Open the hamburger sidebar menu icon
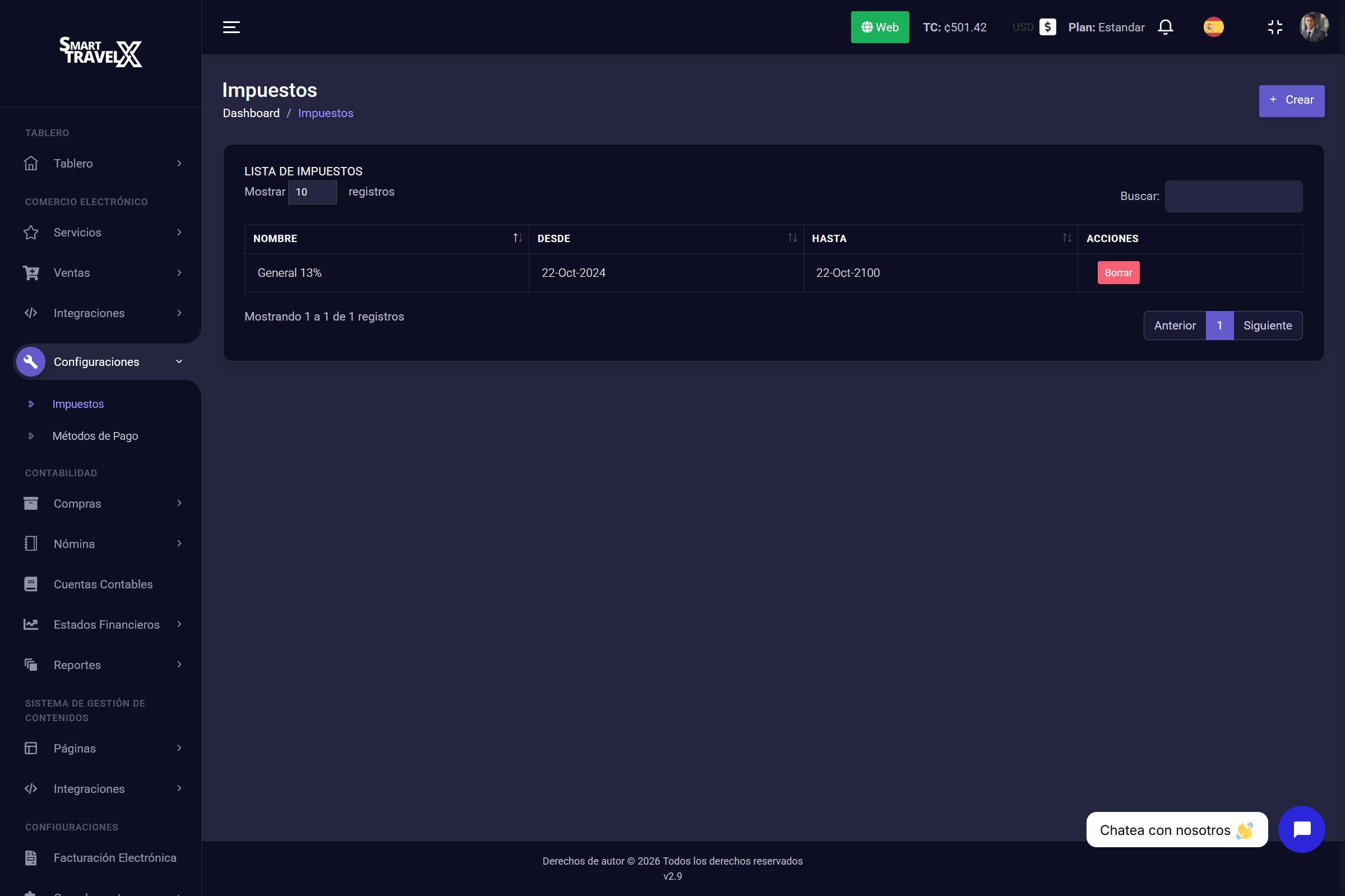Viewport: 1345px width, 896px height. [231, 27]
